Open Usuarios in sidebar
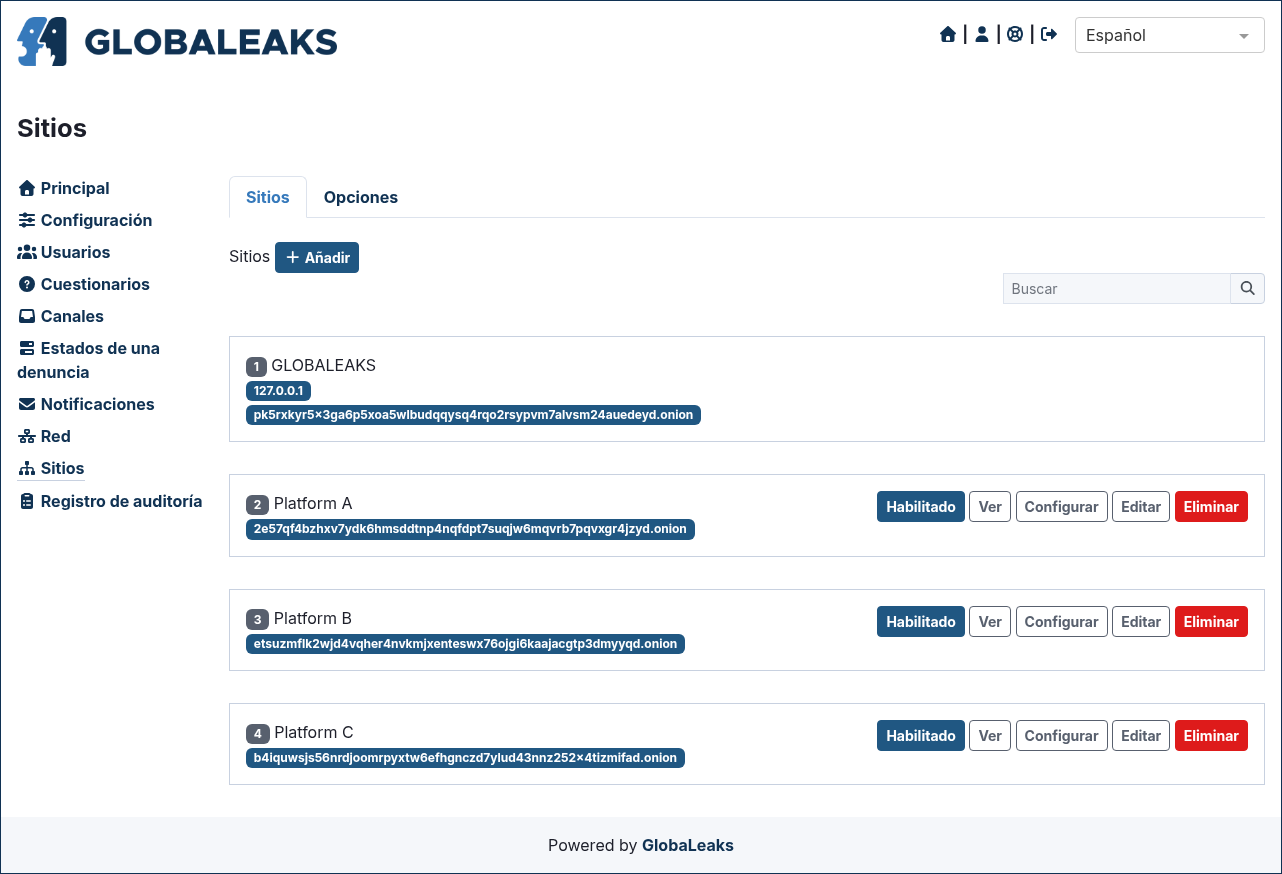Viewport: 1282px width, 874px height. (64, 252)
